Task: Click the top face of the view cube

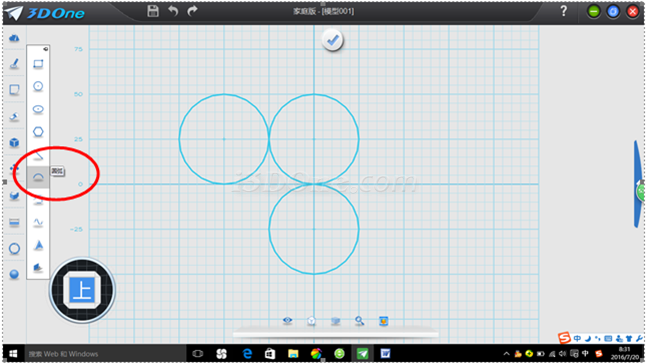Action: 82,290
